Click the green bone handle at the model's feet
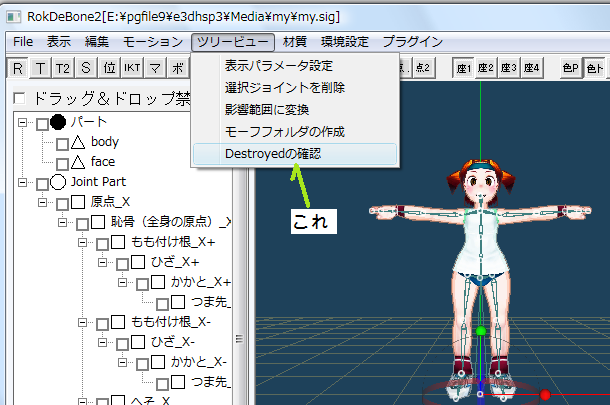Image resolution: width=610 pixels, height=405 pixels. 480,329
